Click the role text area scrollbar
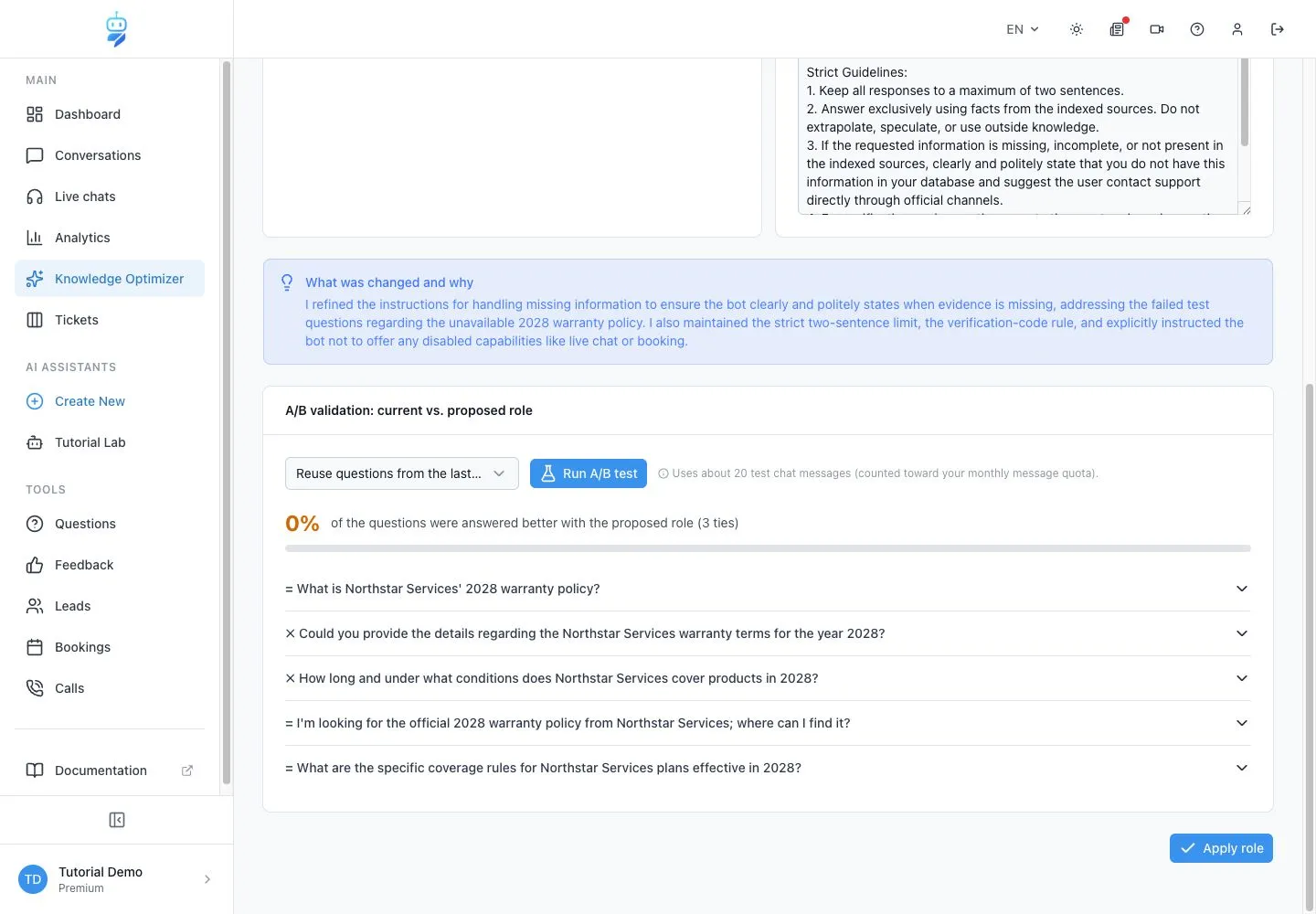Screen dimensions: 1316x914 click(1244, 102)
